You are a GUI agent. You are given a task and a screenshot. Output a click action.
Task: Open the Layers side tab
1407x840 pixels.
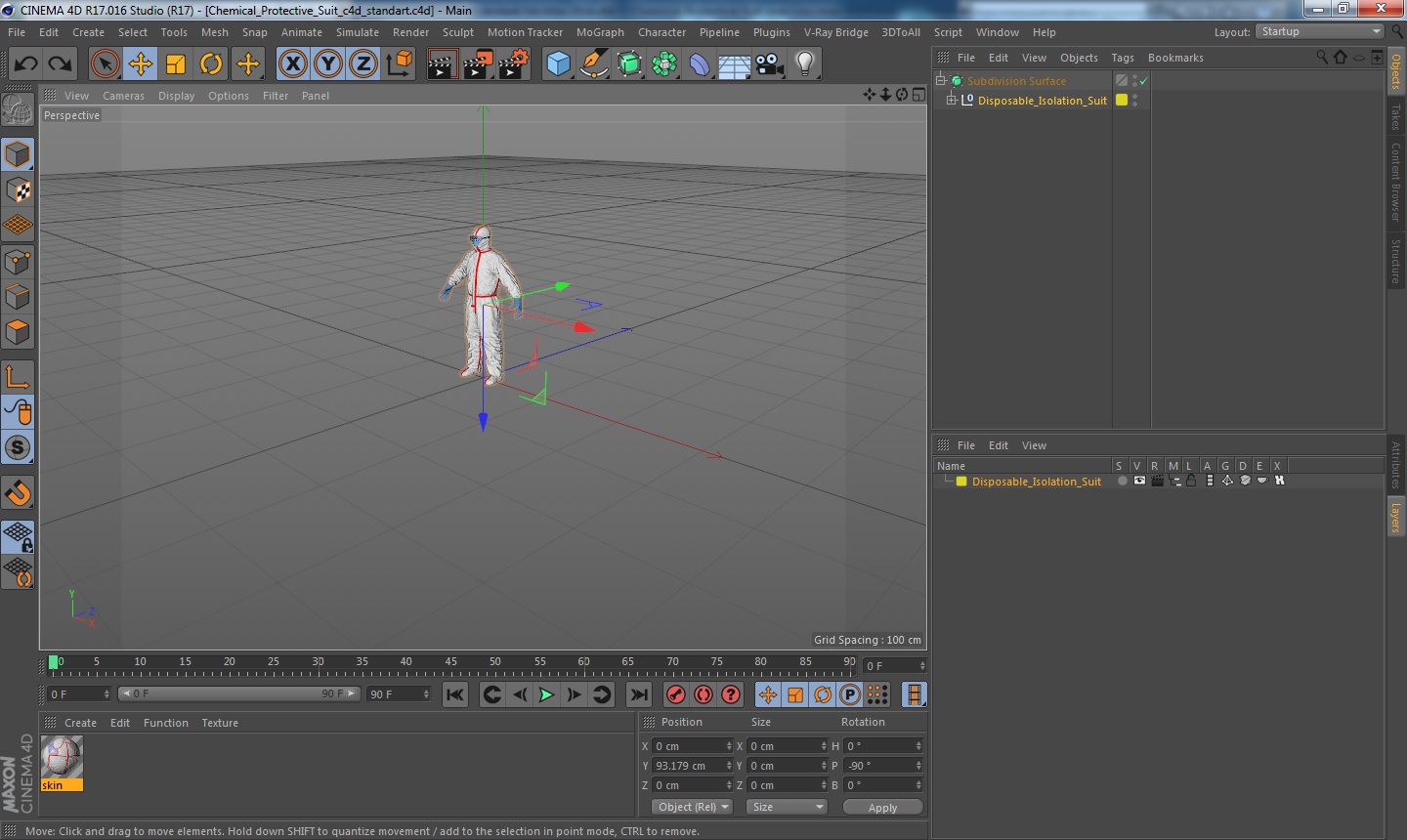[1396, 517]
